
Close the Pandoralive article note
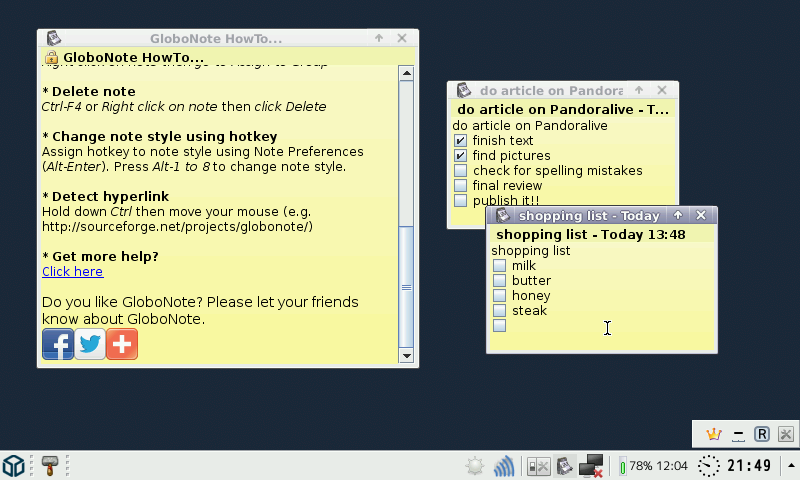tap(662, 90)
